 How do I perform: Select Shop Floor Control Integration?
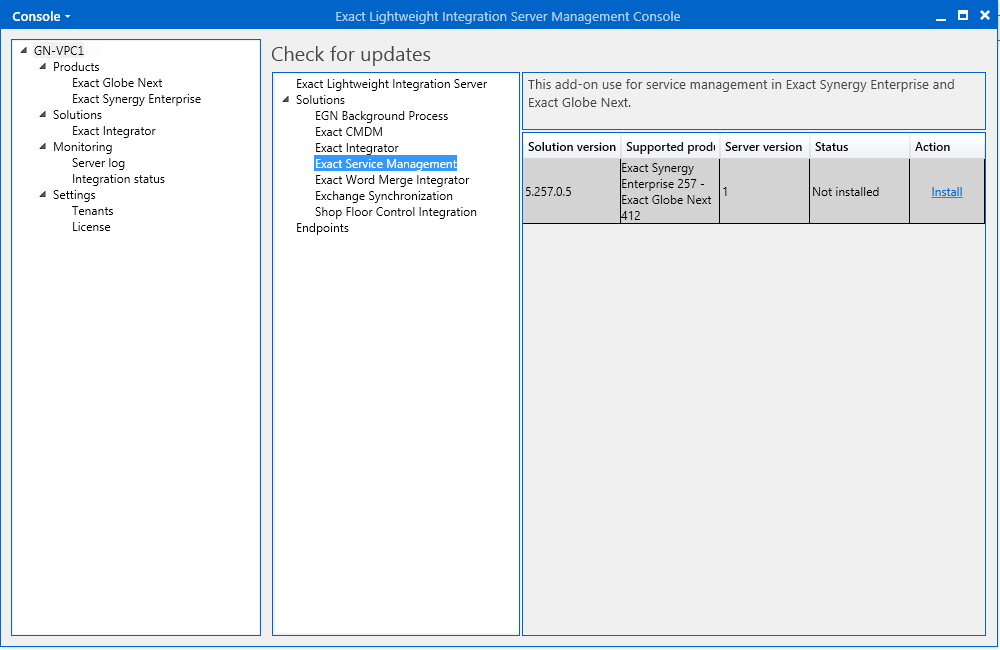(395, 212)
